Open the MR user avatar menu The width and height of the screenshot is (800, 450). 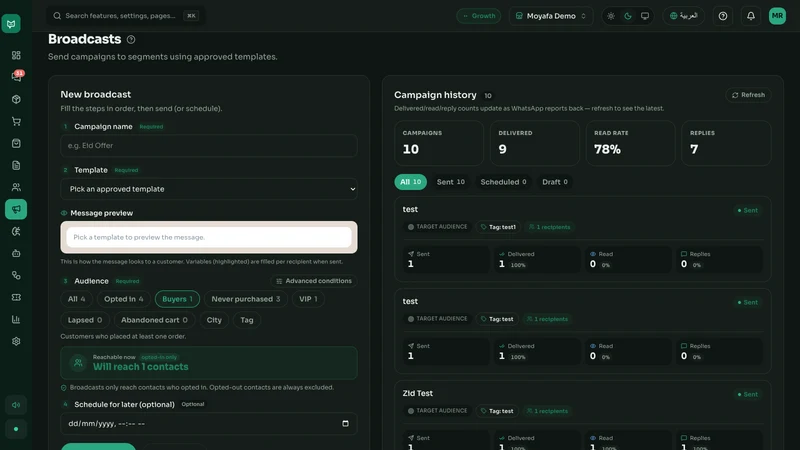(778, 16)
